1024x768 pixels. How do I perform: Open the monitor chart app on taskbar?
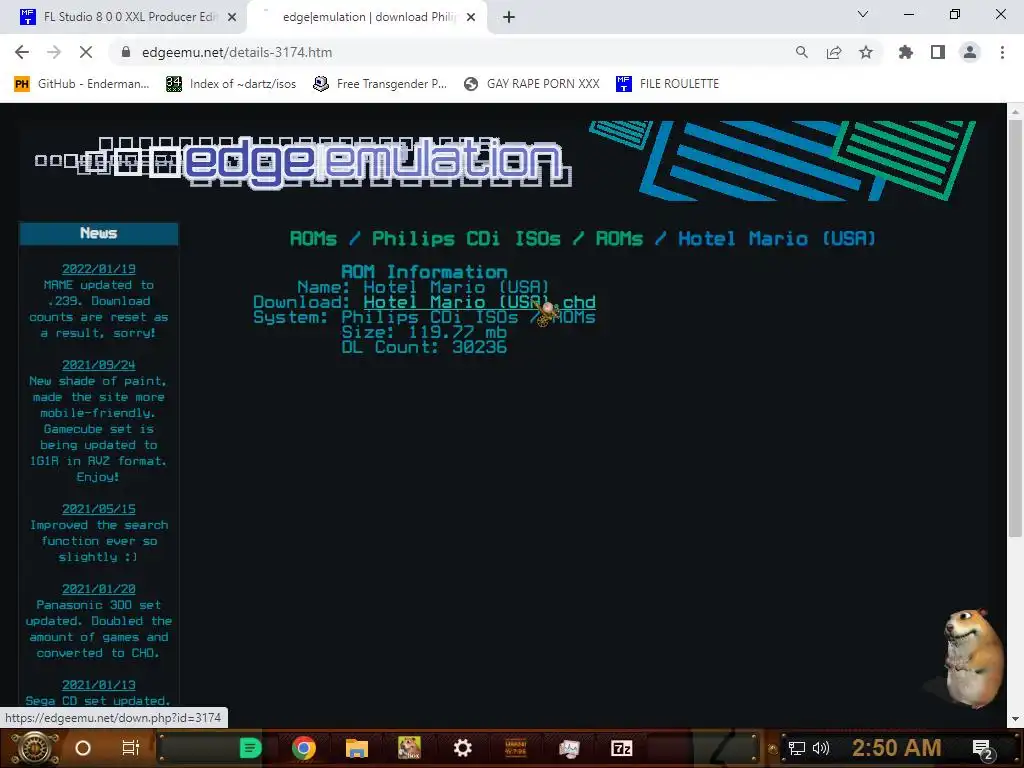coord(569,748)
